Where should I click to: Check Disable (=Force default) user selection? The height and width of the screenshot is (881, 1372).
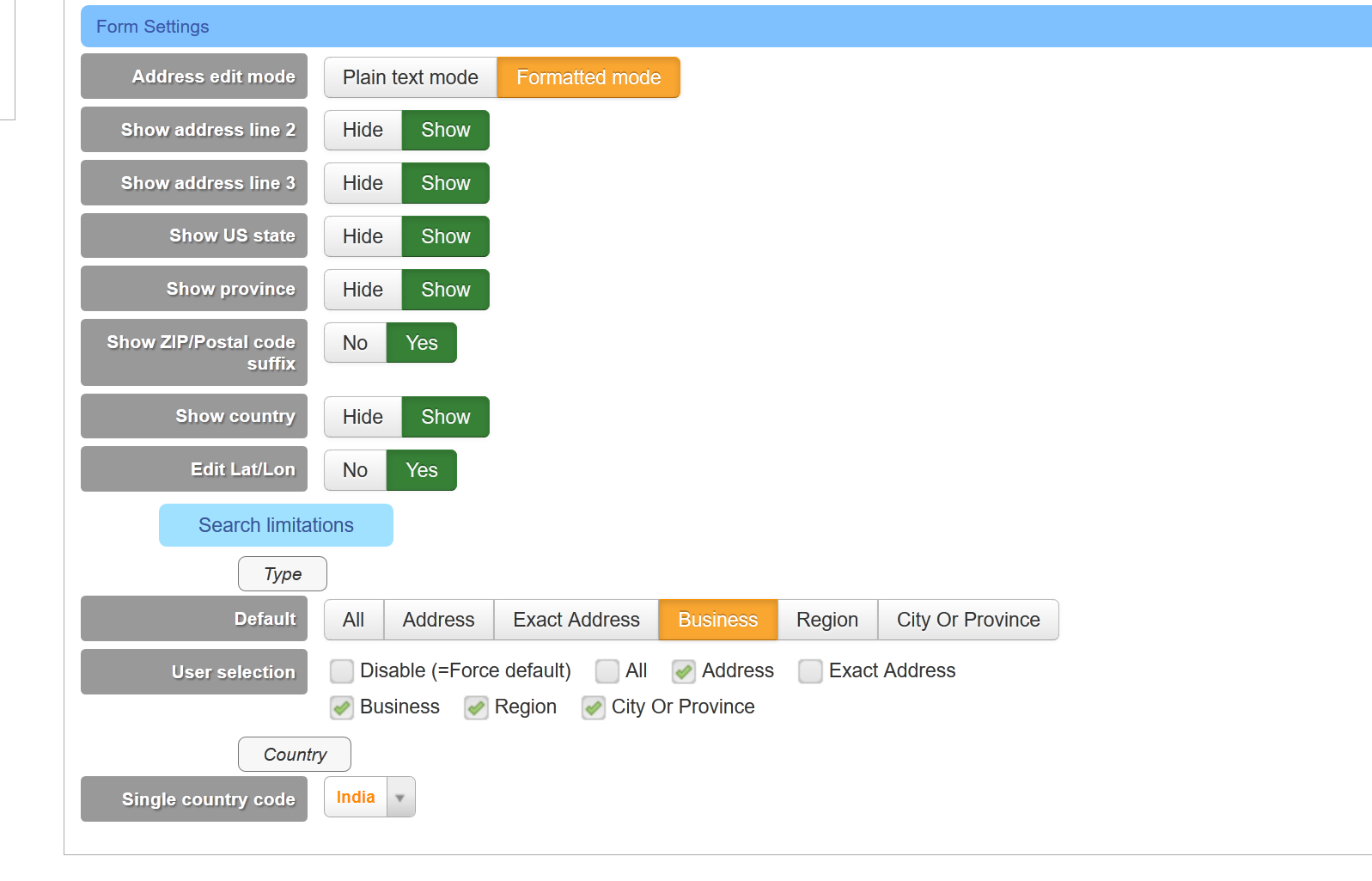[342, 671]
